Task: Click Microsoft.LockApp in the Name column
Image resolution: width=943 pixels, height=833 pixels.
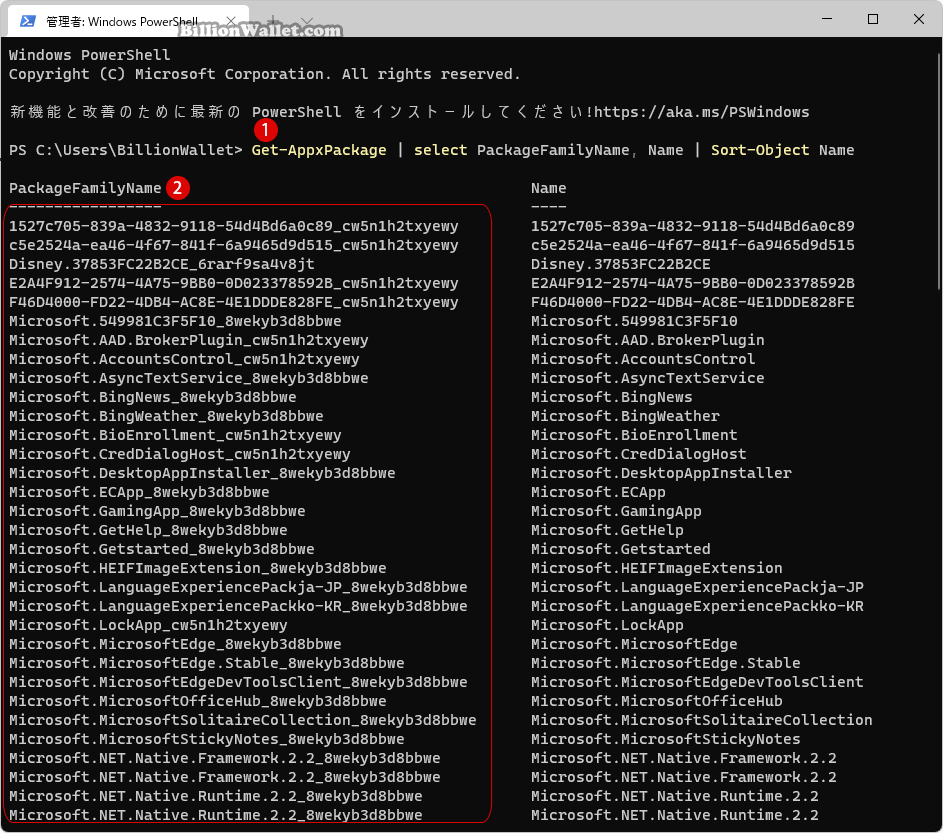Action: click(x=607, y=625)
